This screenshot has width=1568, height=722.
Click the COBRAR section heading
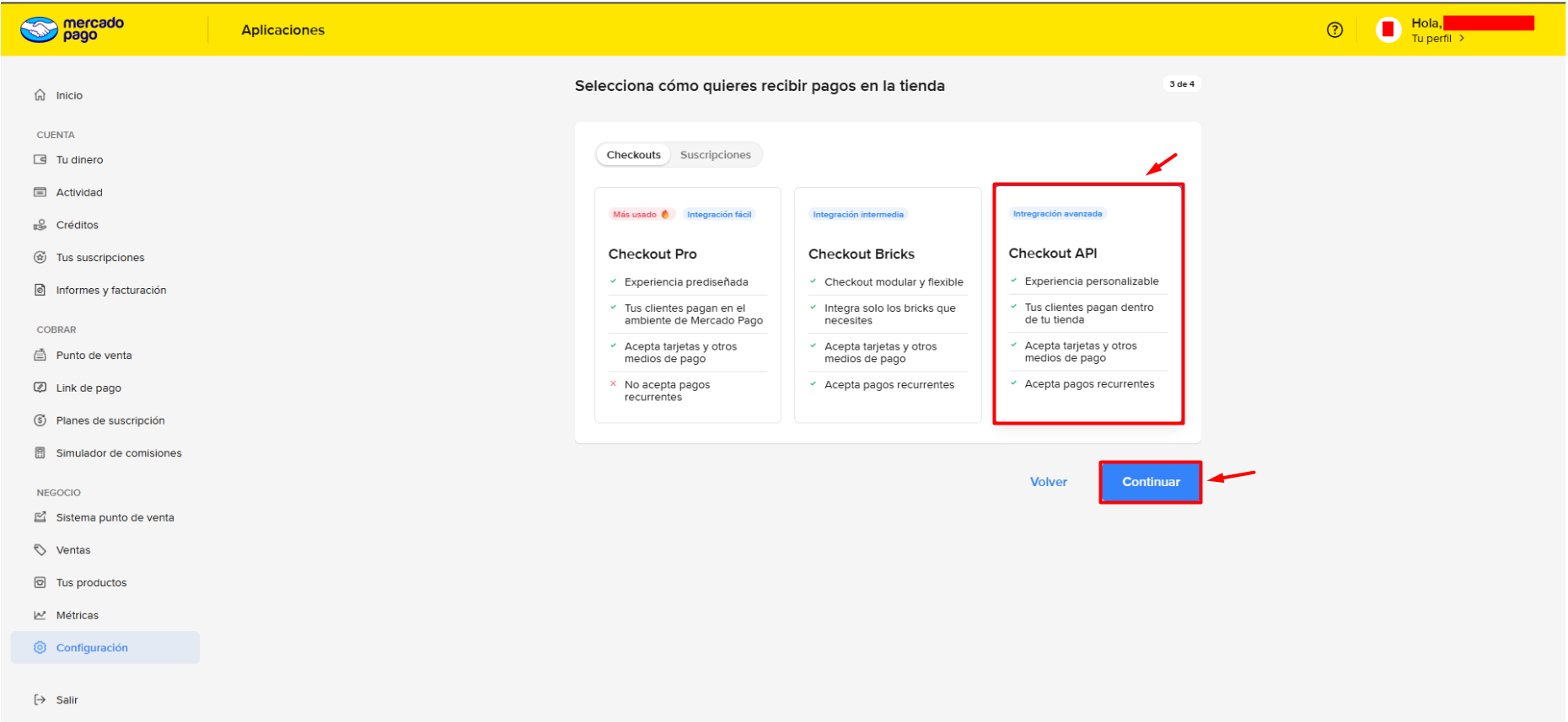[56, 329]
